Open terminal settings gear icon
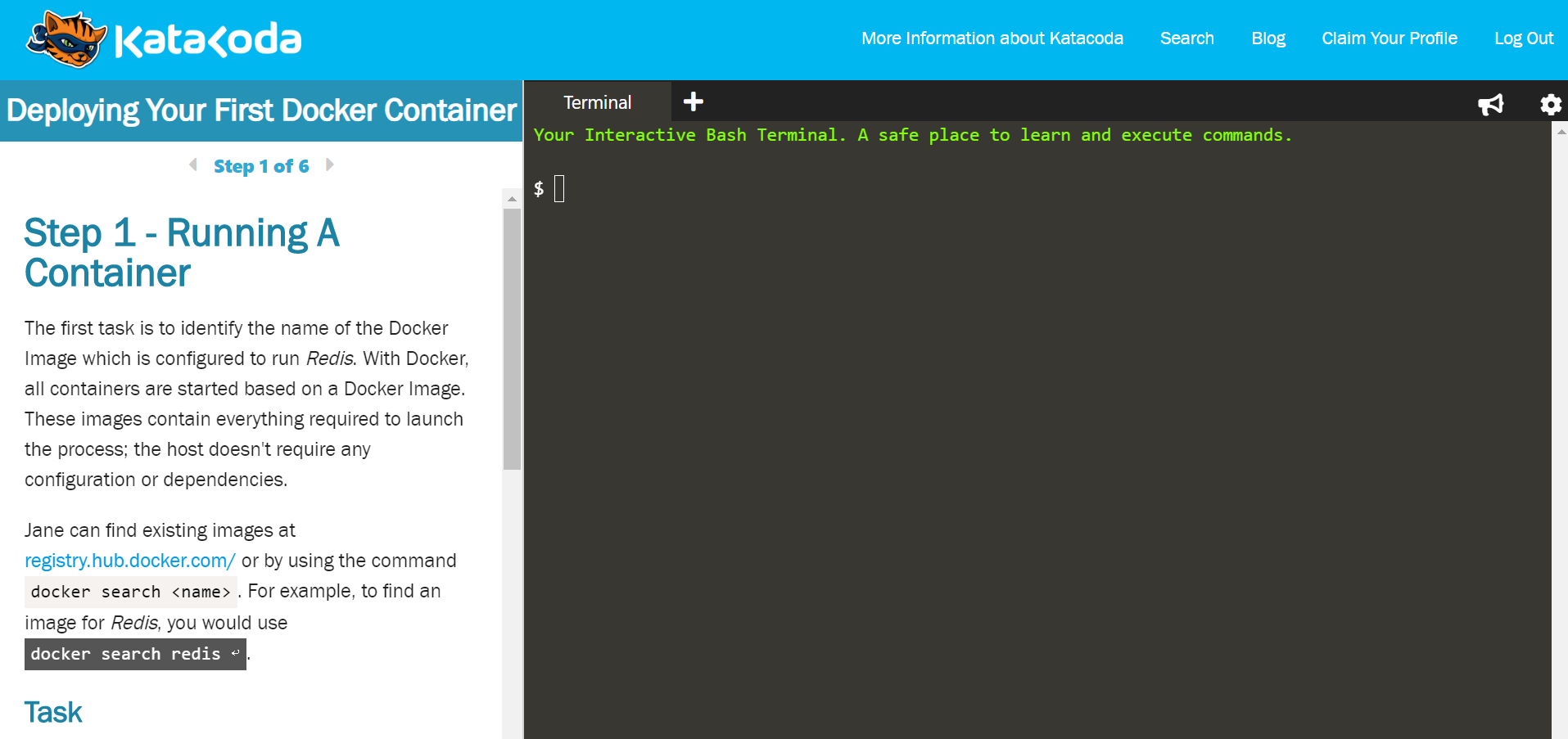Screen dimensions: 1568x739 [1550, 104]
